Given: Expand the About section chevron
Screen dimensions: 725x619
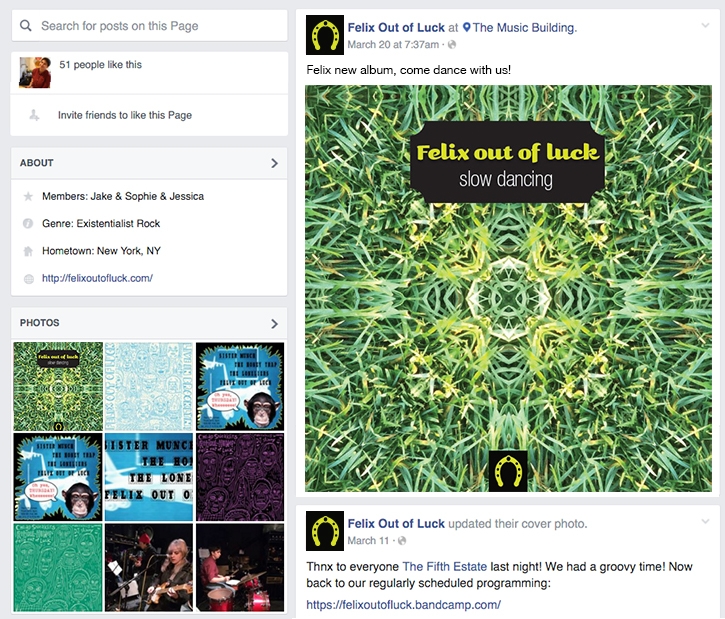Looking at the screenshot, I should [274, 163].
